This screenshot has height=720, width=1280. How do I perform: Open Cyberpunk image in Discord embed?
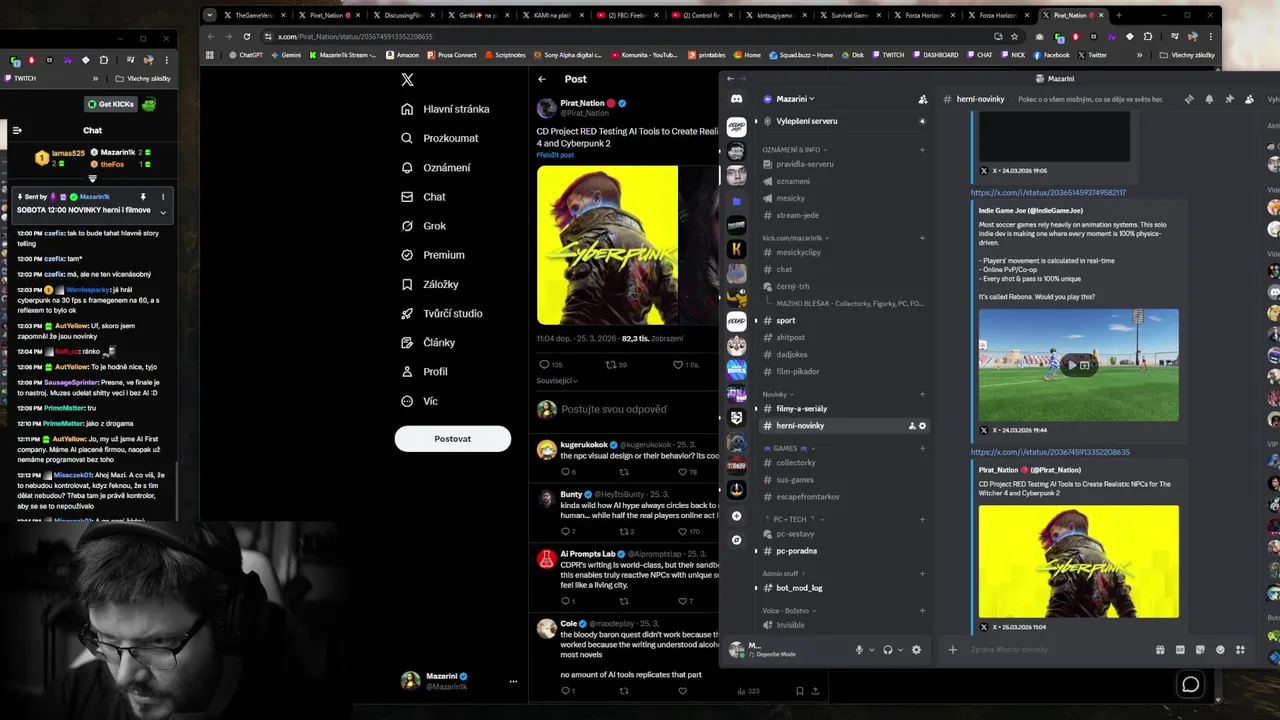[x=1078, y=561]
